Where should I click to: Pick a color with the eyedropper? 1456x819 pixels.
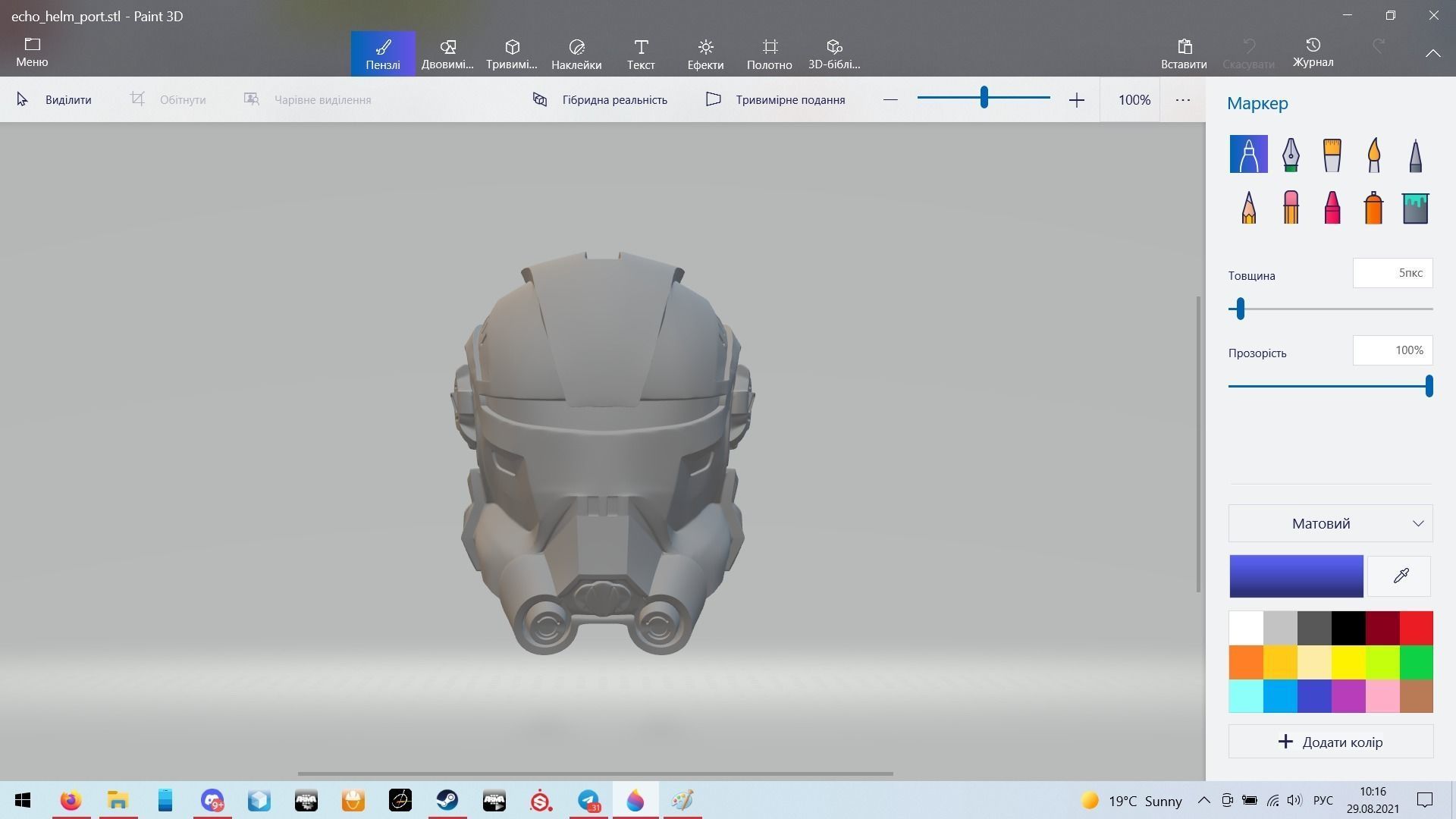pyautogui.click(x=1400, y=576)
